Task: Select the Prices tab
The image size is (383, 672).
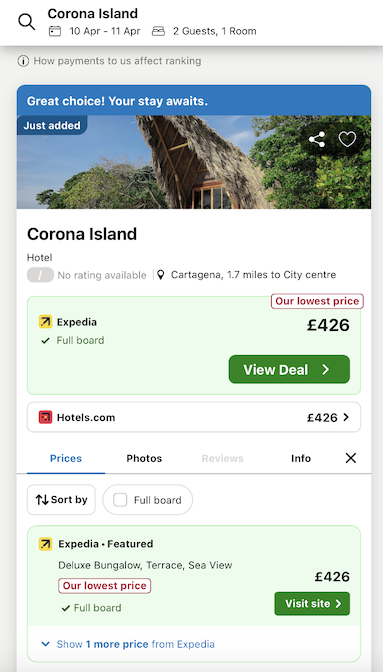Action: coord(66,458)
